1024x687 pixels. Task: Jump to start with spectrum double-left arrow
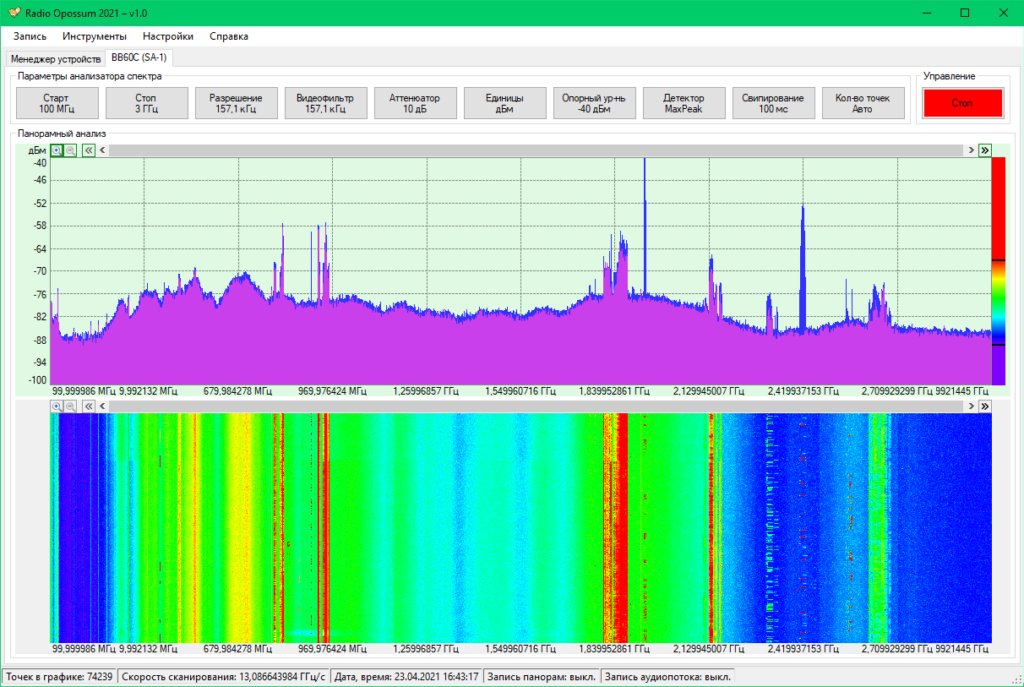pos(88,150)
